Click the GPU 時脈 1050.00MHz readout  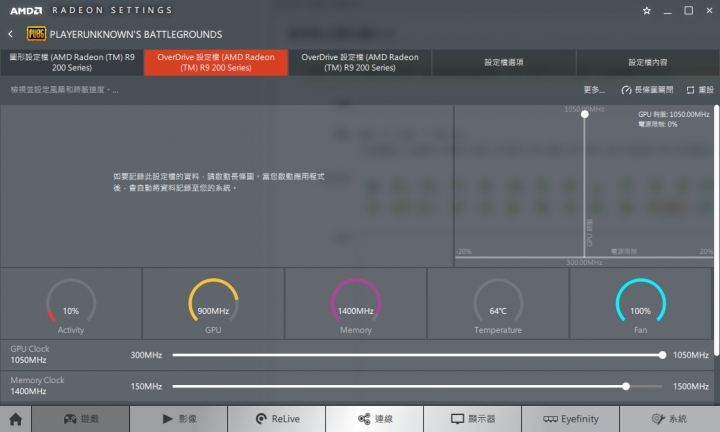(674, 114)
